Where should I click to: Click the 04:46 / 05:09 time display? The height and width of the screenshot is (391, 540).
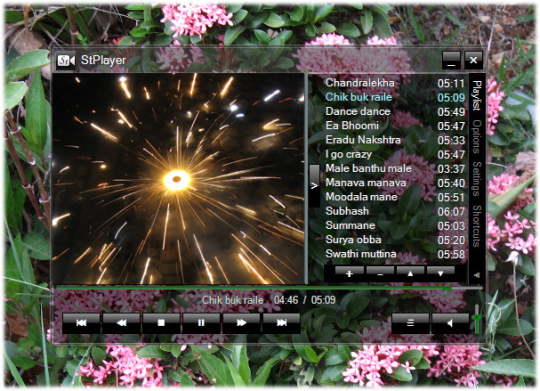304,300
